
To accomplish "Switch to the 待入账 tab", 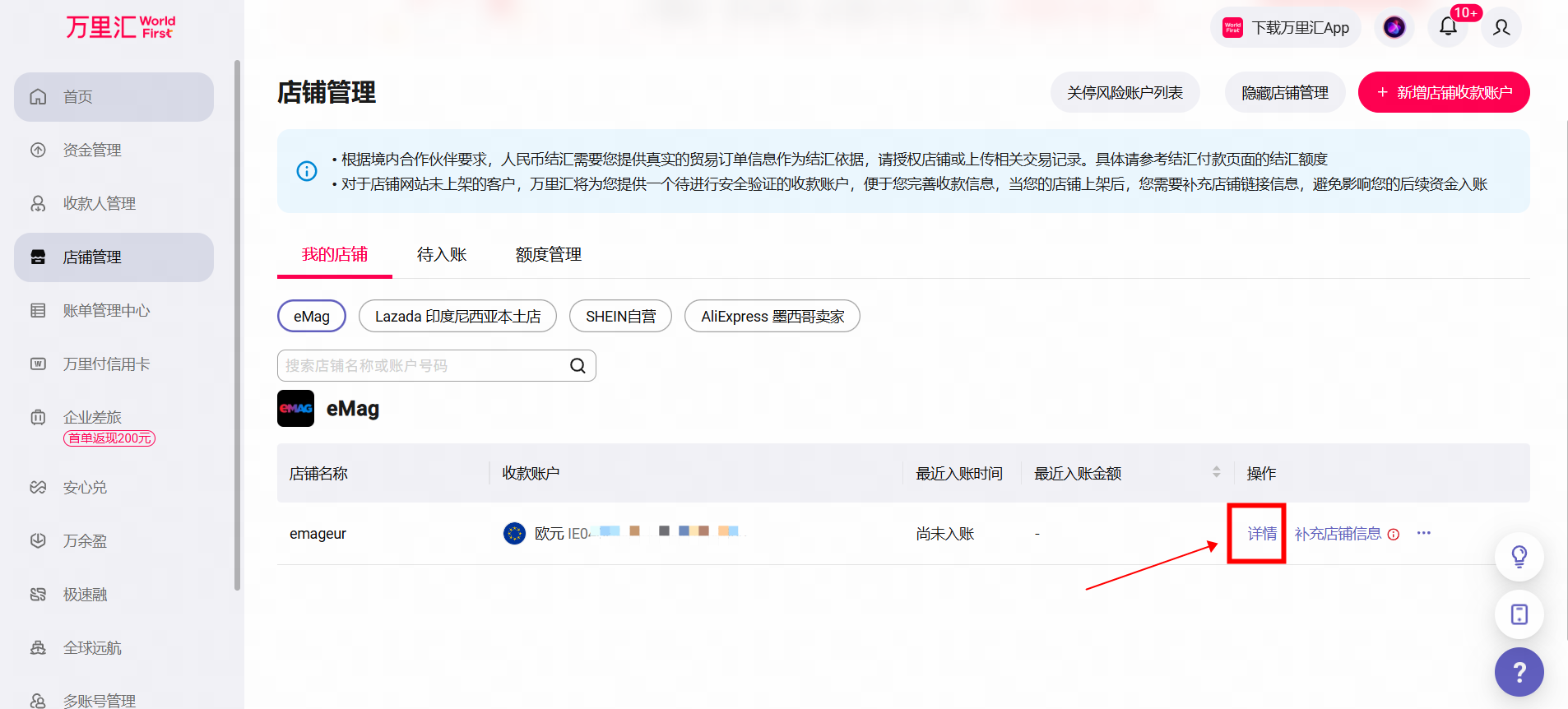I will click(442, 255).
